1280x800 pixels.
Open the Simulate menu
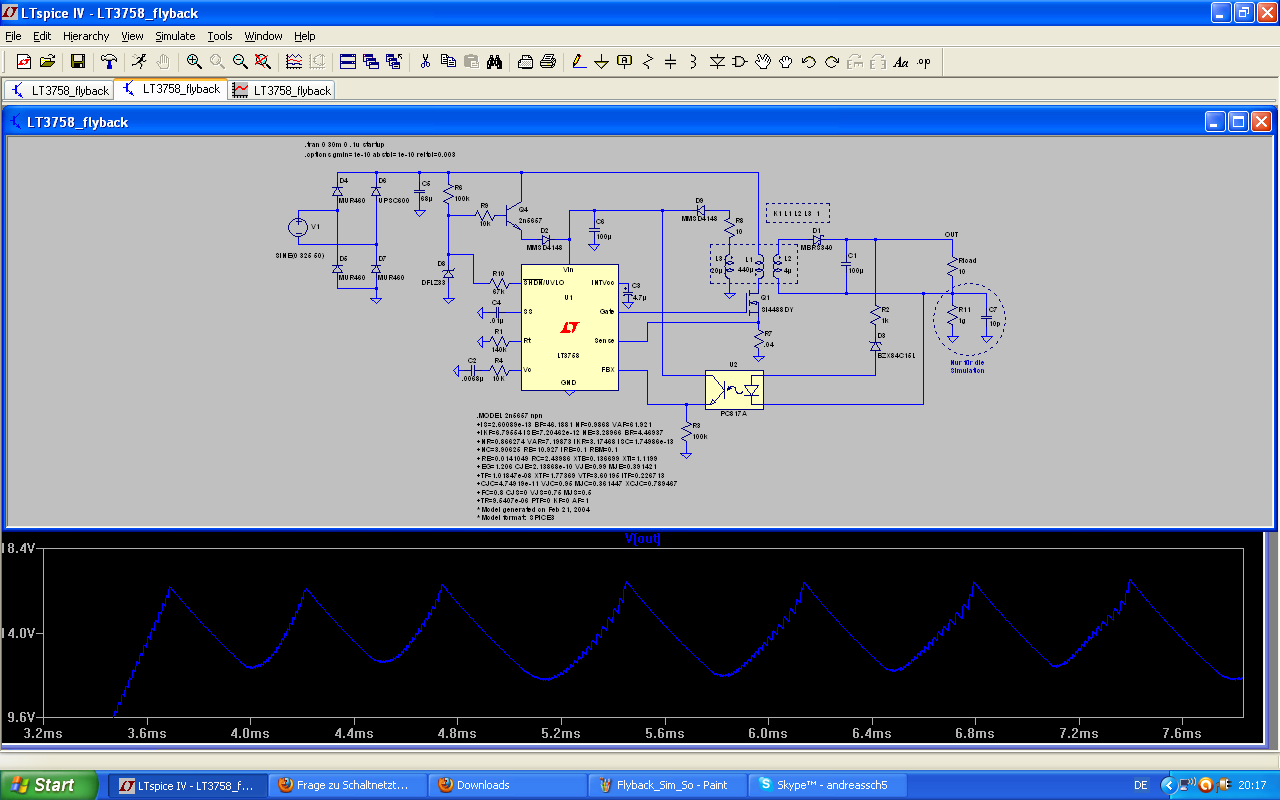click(175, 36)
